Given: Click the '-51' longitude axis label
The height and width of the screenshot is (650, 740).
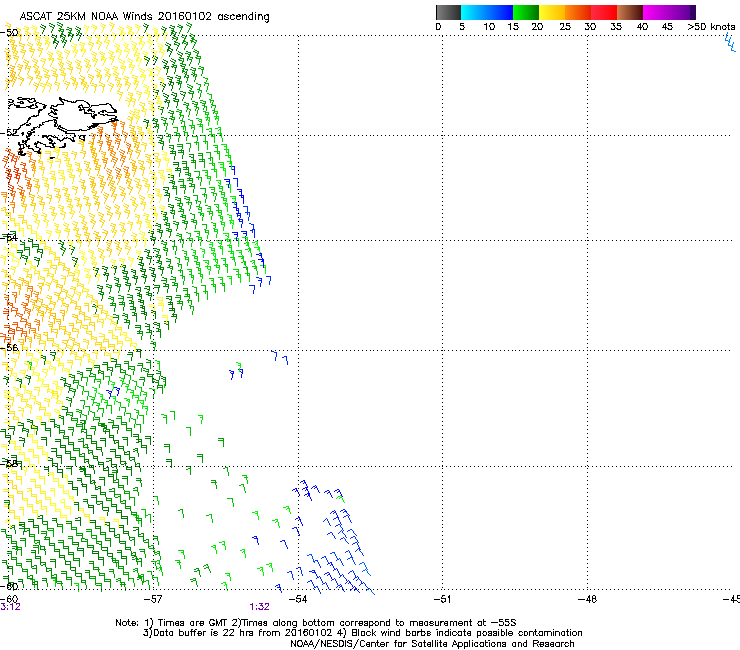Looking at the screenshot, I should (442, 599).
